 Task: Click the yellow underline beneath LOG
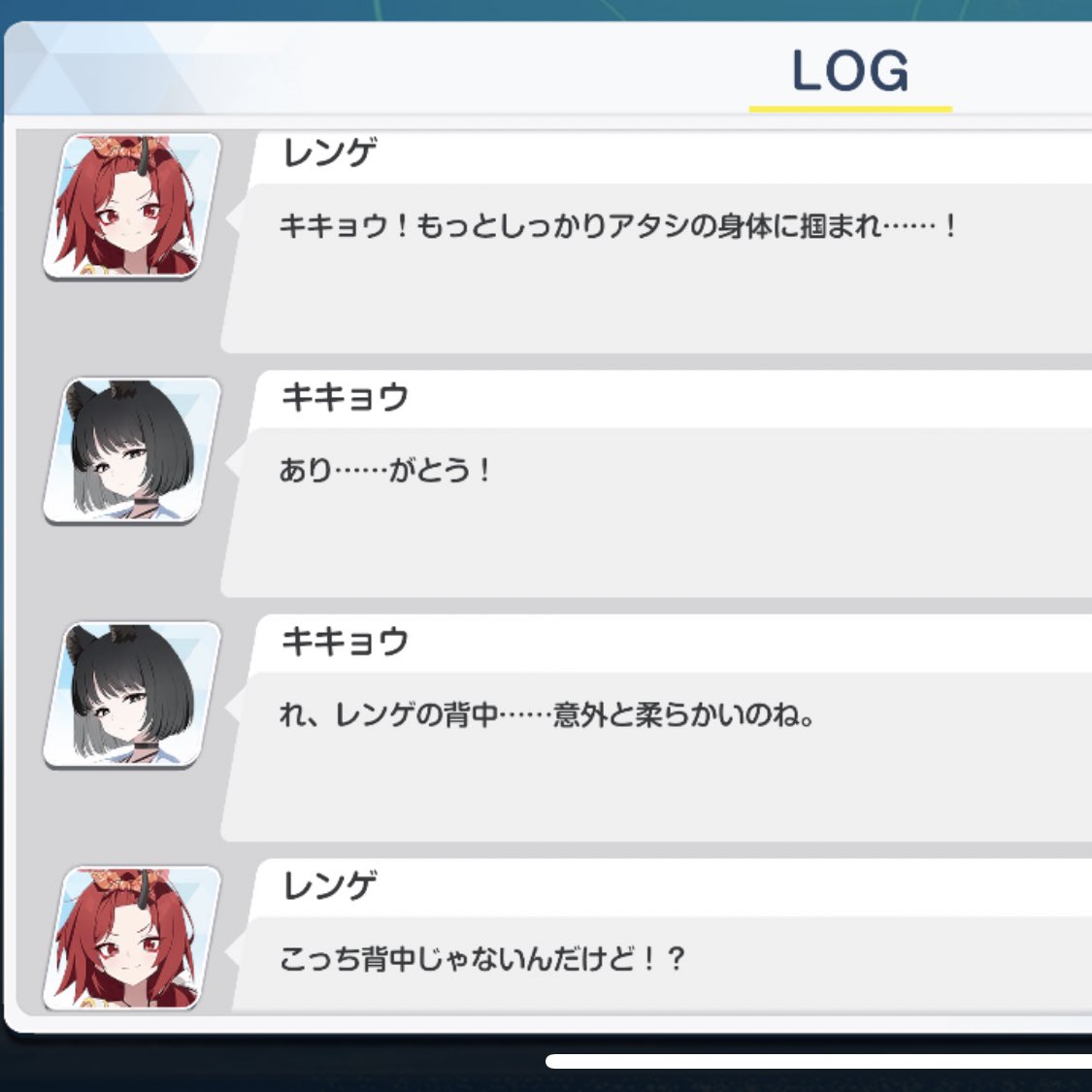(850, 109)
